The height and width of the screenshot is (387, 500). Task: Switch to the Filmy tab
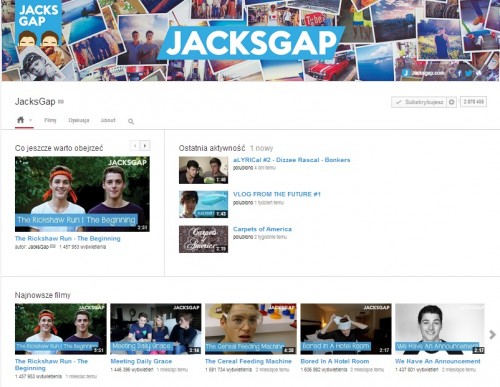click(x=50, y=120)
